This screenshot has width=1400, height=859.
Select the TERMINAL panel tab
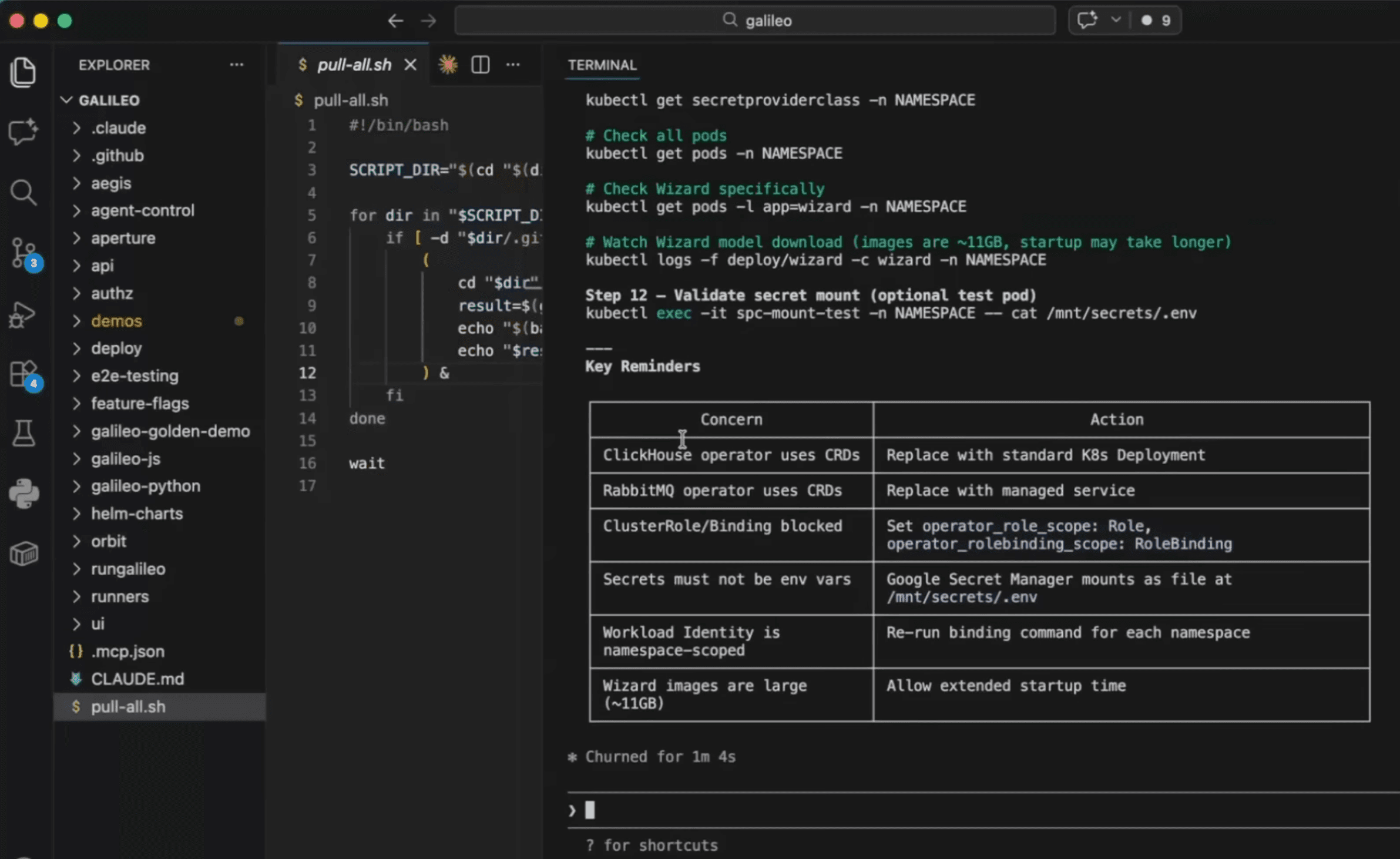pos(602,65)
